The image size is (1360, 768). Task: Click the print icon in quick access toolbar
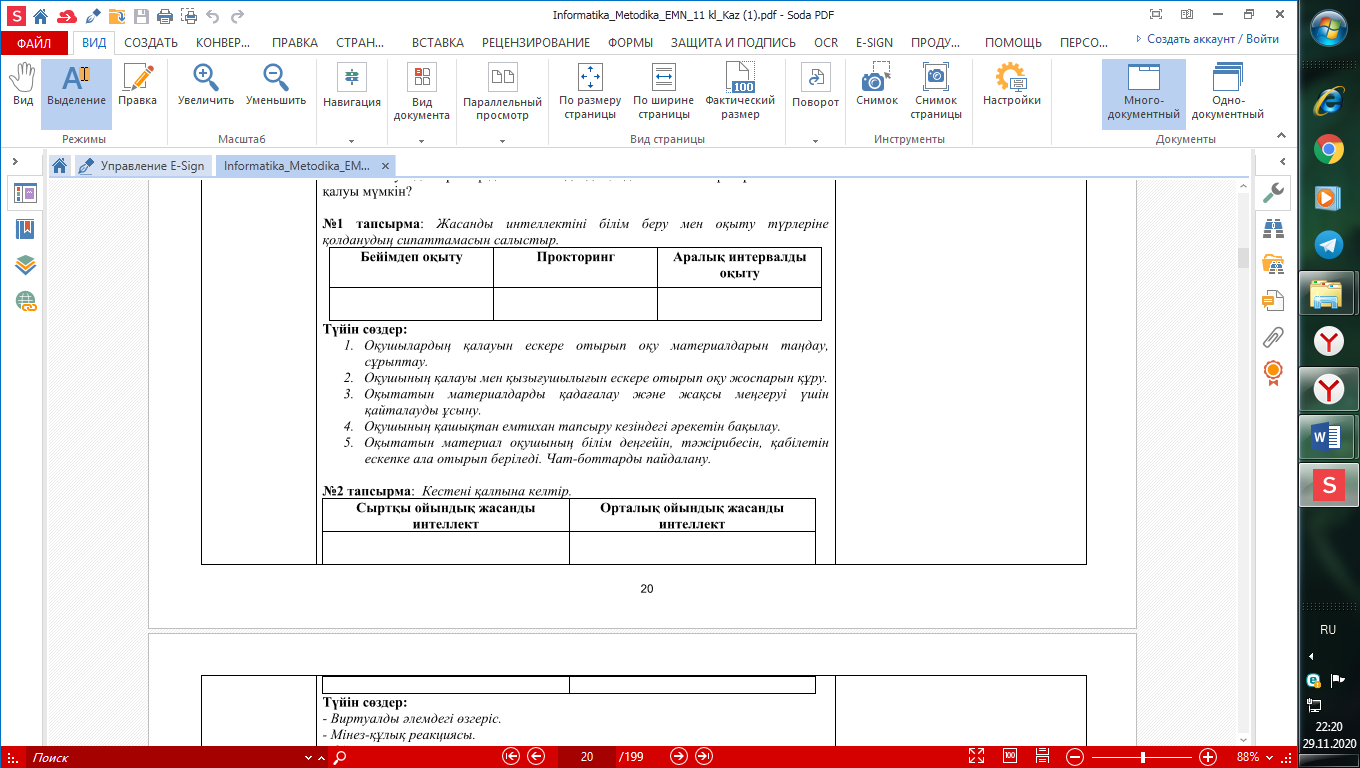(x=163, y=16)
